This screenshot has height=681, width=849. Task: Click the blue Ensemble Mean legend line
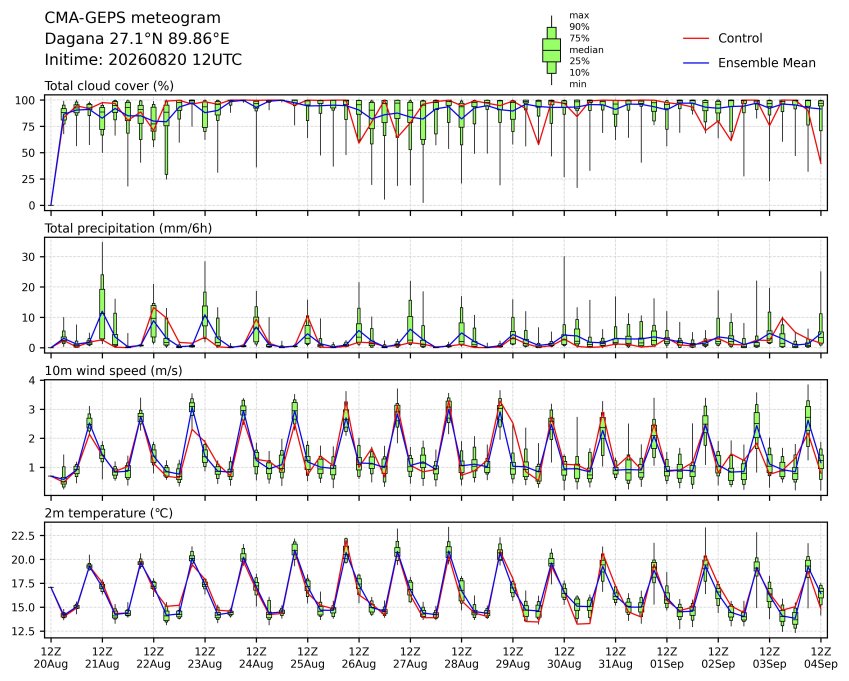[696, 63]
